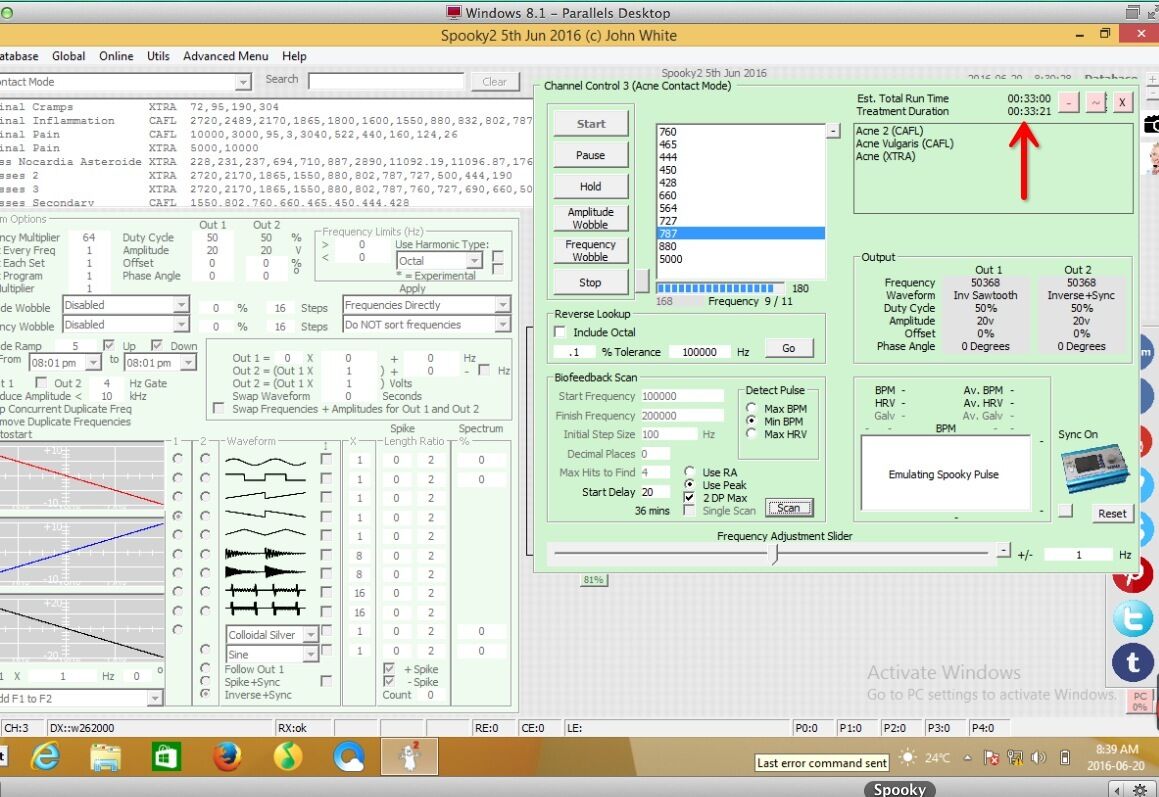Open the Database menu

click(19, 56)
